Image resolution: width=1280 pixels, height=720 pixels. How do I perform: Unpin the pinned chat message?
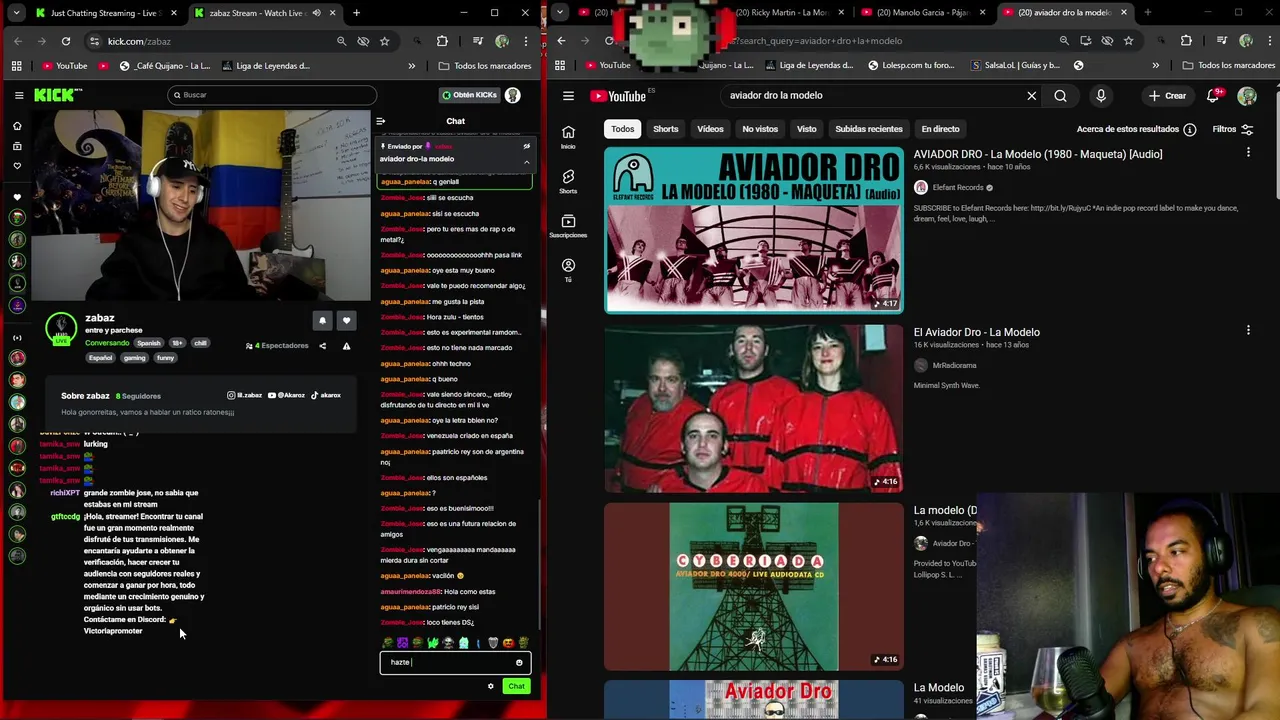click(526, 146)
